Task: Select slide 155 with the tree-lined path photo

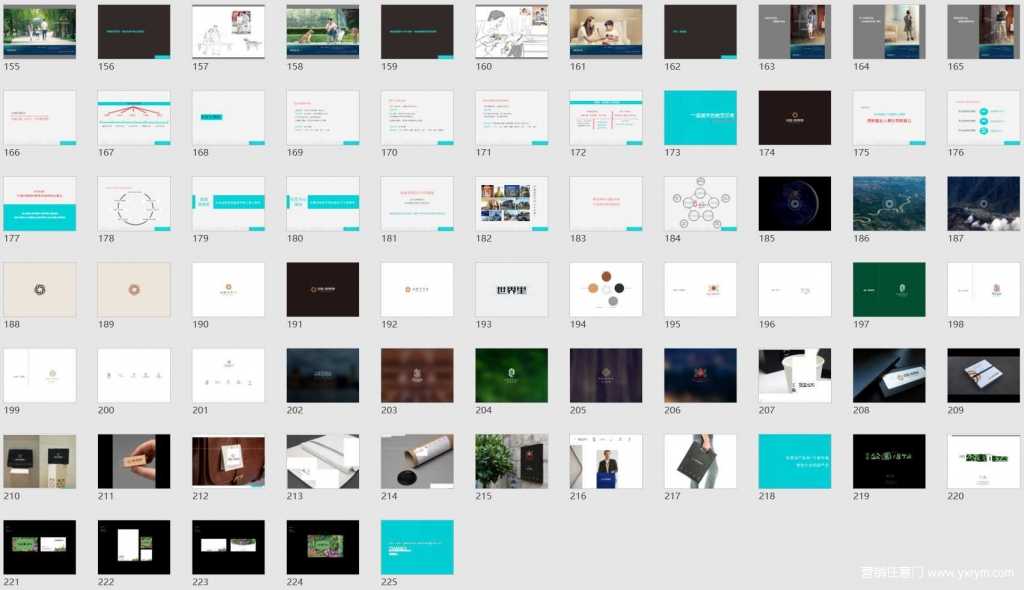Action: click(40, 32)
